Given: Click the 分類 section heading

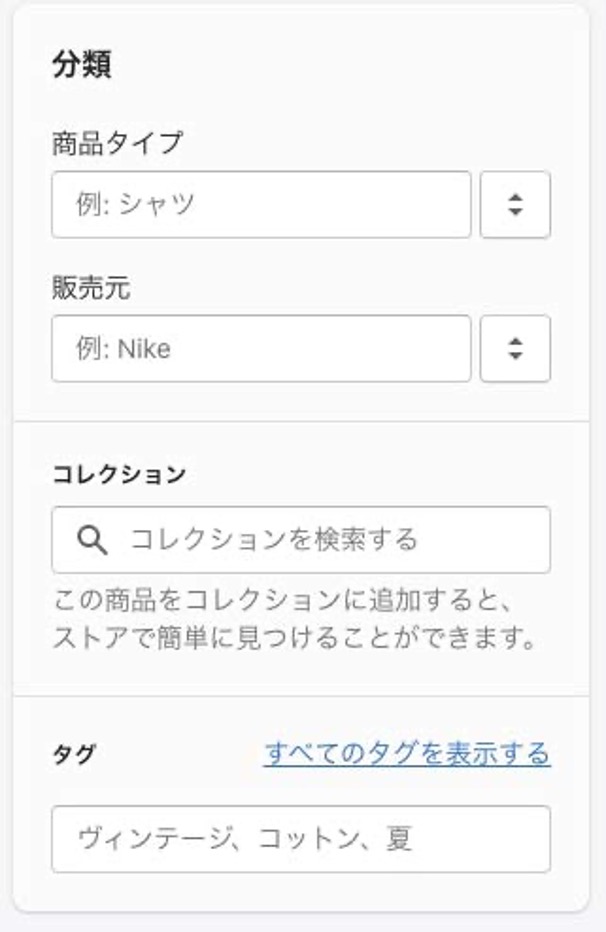Looking at the screenshot, I should coord(81,66).
